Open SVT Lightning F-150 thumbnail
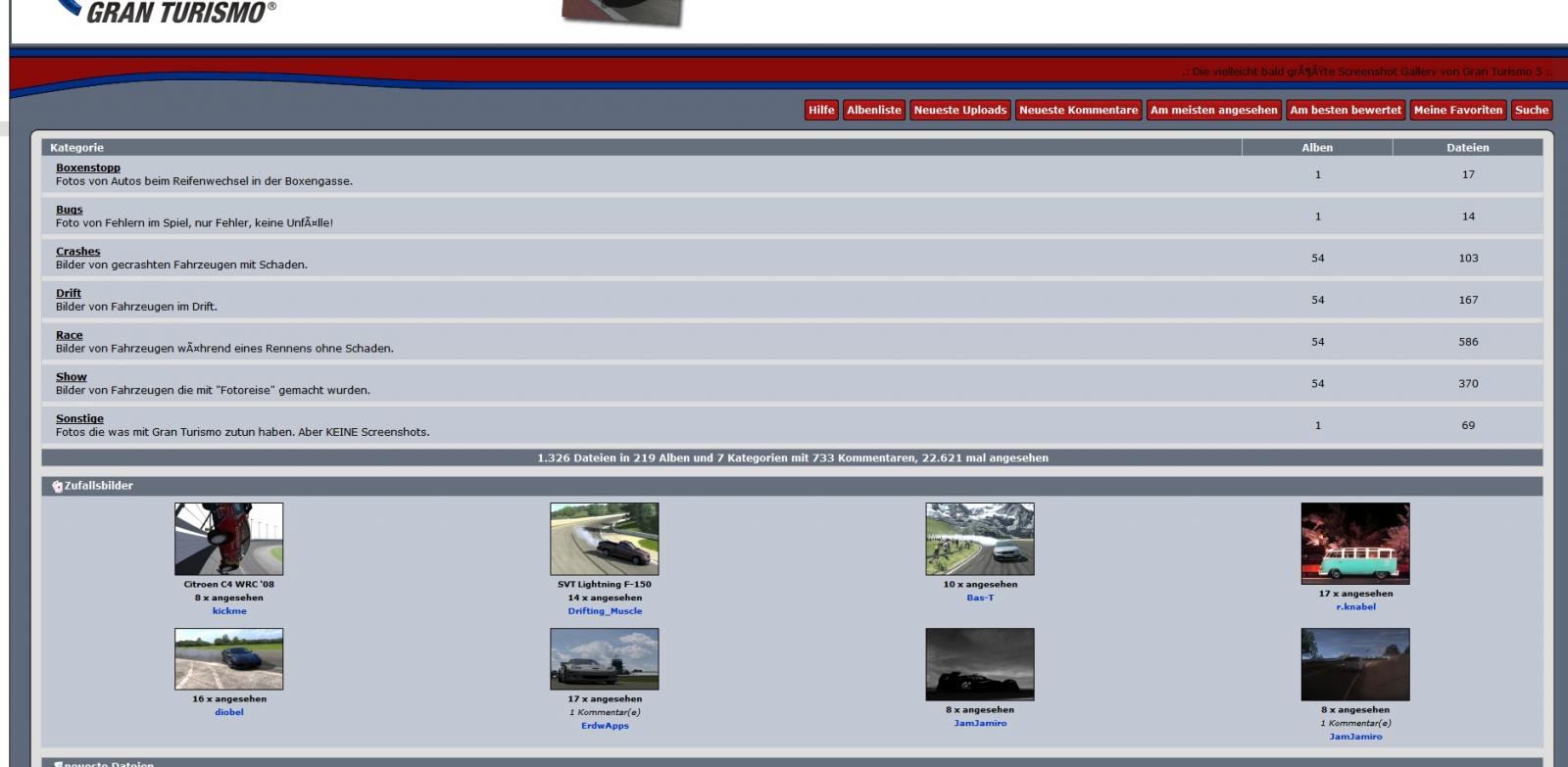 [x=605, y=539]
